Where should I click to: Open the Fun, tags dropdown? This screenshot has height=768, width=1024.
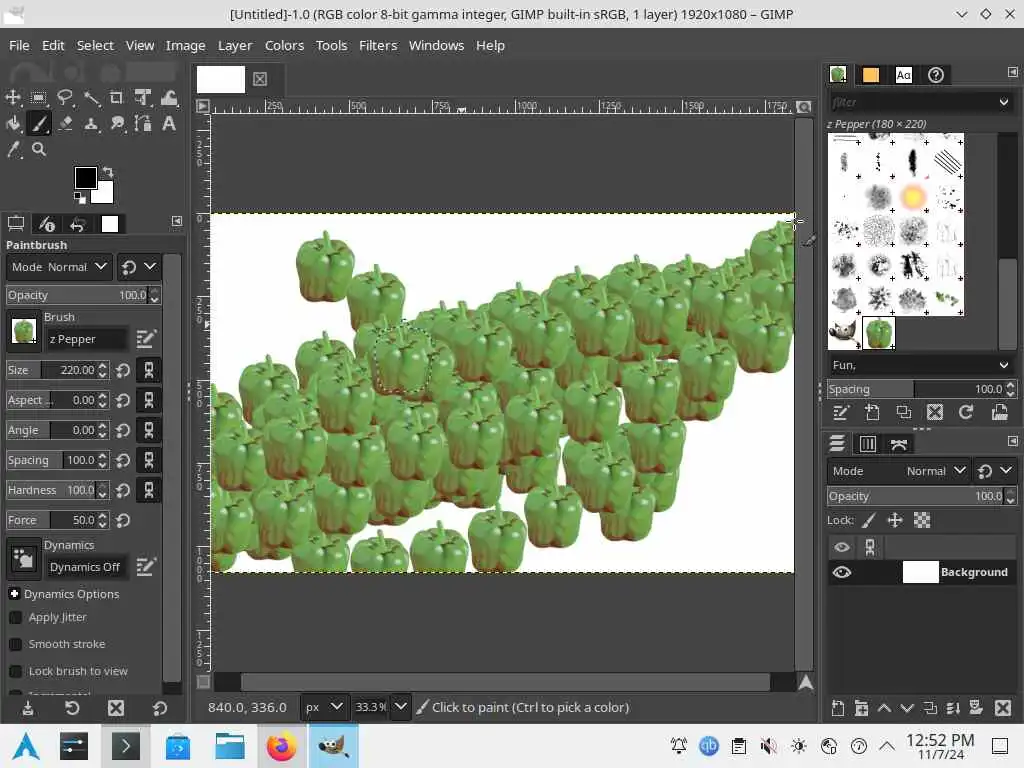(921, 365)
